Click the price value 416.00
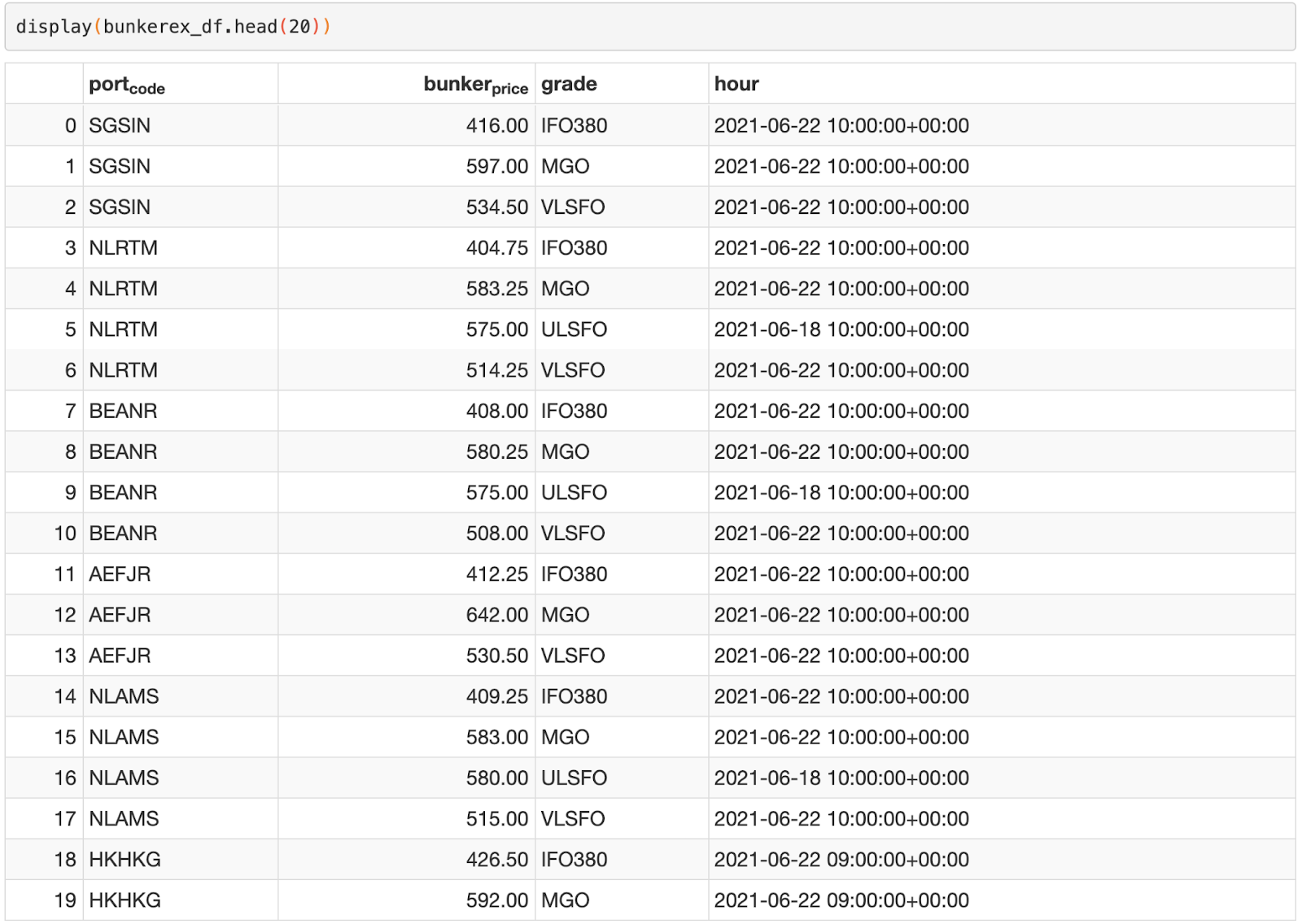Screen dimensions: 1302x924 click(497, 125)
